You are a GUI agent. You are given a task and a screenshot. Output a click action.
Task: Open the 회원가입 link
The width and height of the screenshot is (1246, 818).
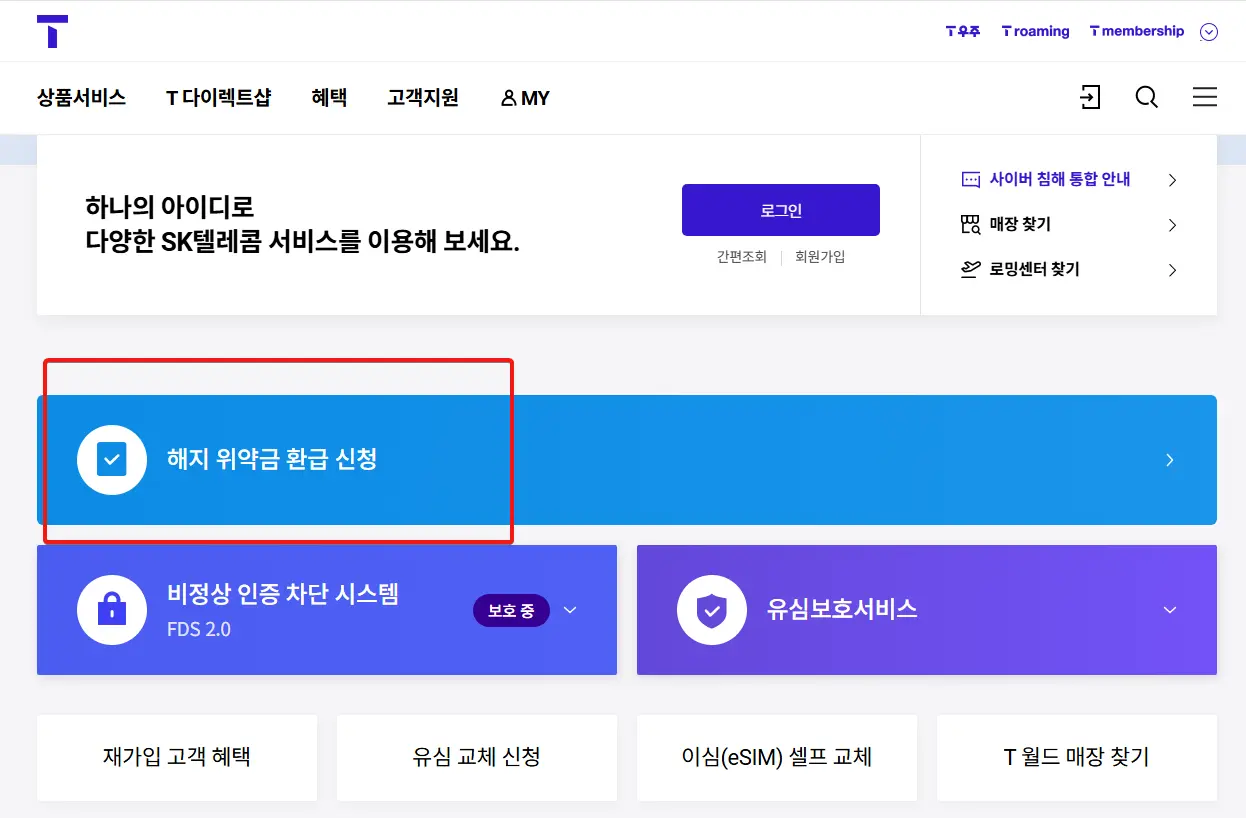click(x=820, y=257)
